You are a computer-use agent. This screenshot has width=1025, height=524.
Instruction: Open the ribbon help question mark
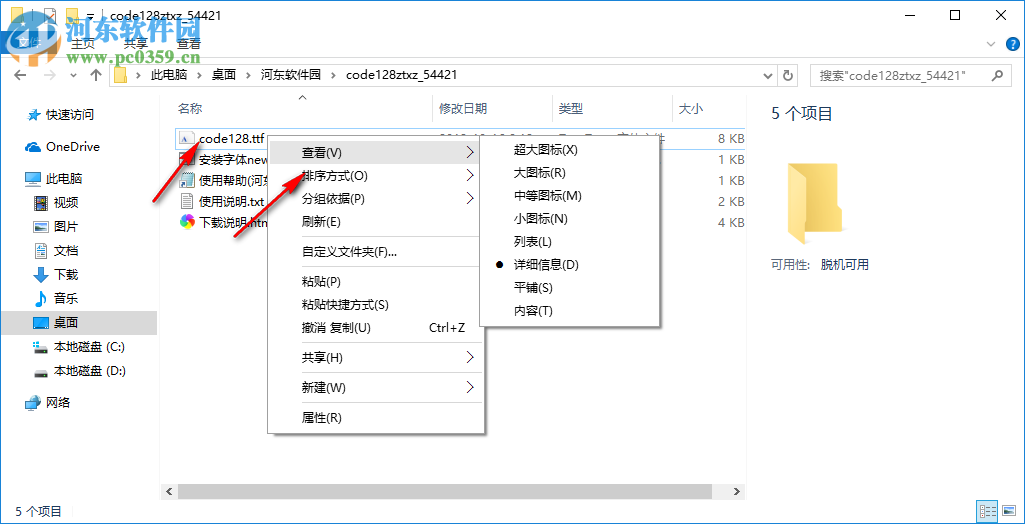(1011, 44)
